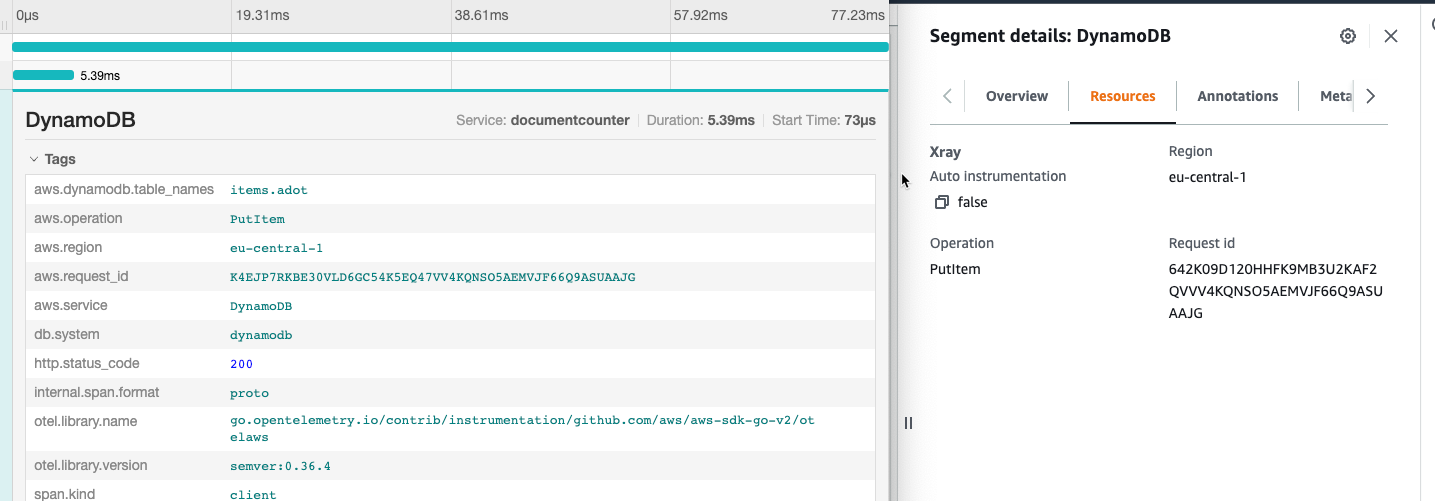Click the panel divider drag handle
The image size is (1435, 501).
(x=909, y=423)
